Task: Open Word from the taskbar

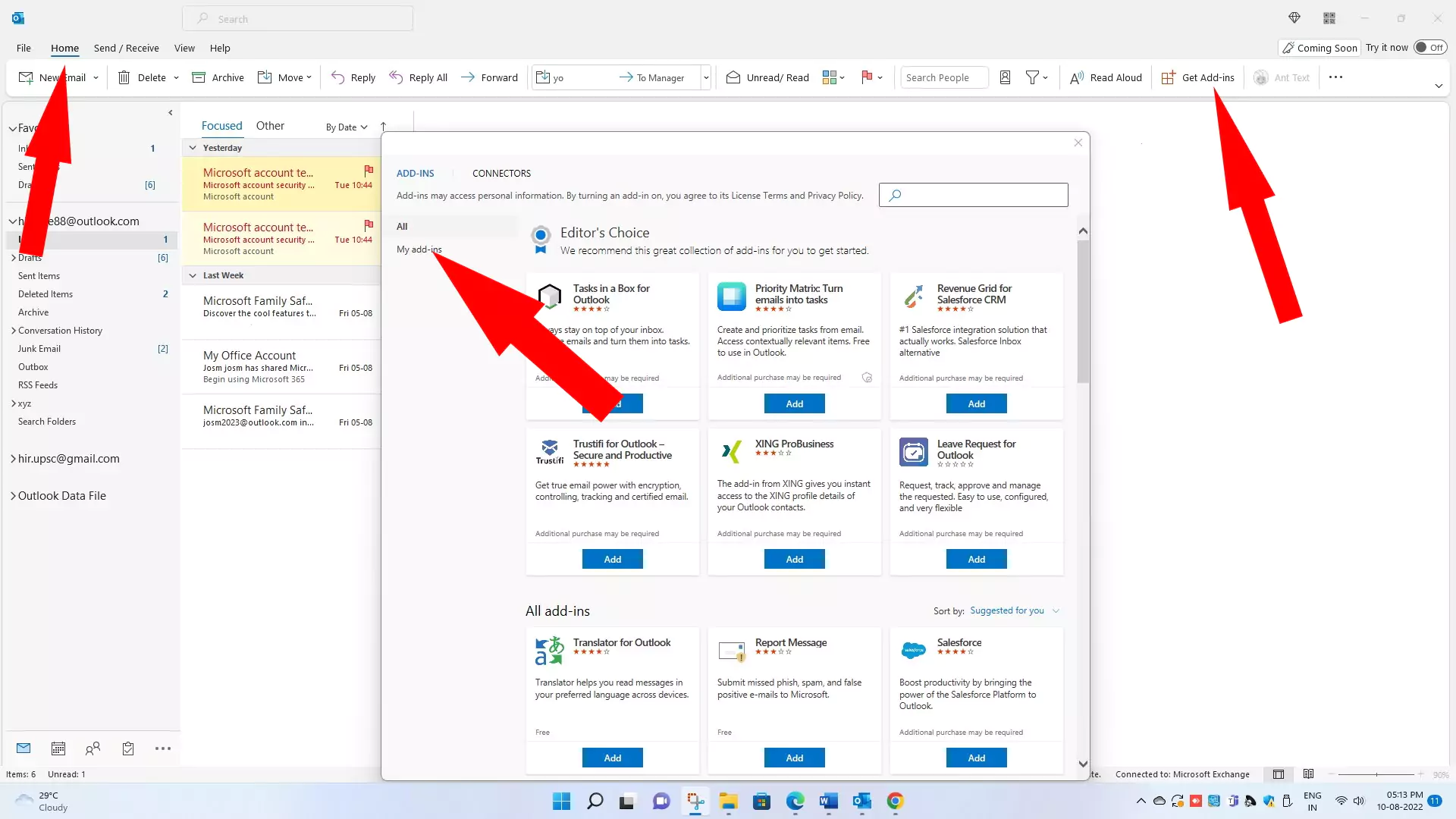Action: tap(828, 801)
